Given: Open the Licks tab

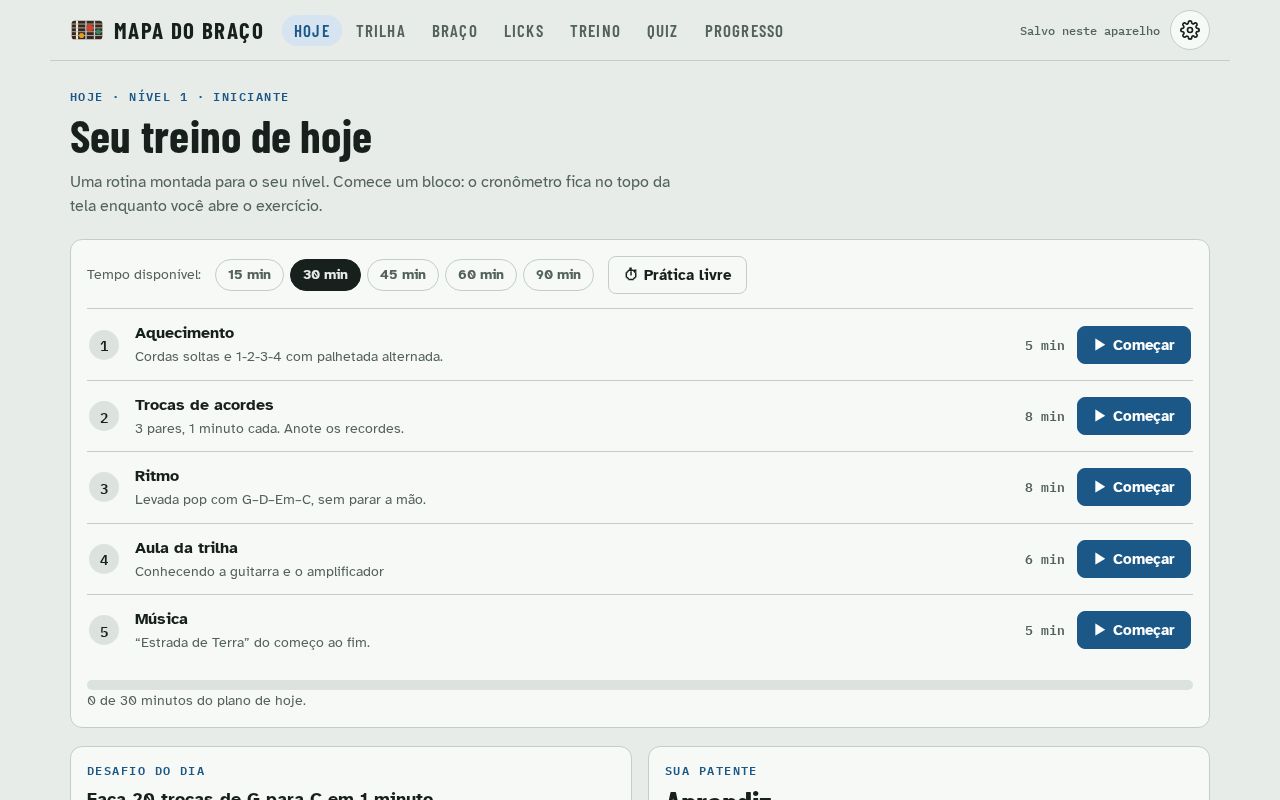Looking at the screenshot, I should (x=524, y=31).
